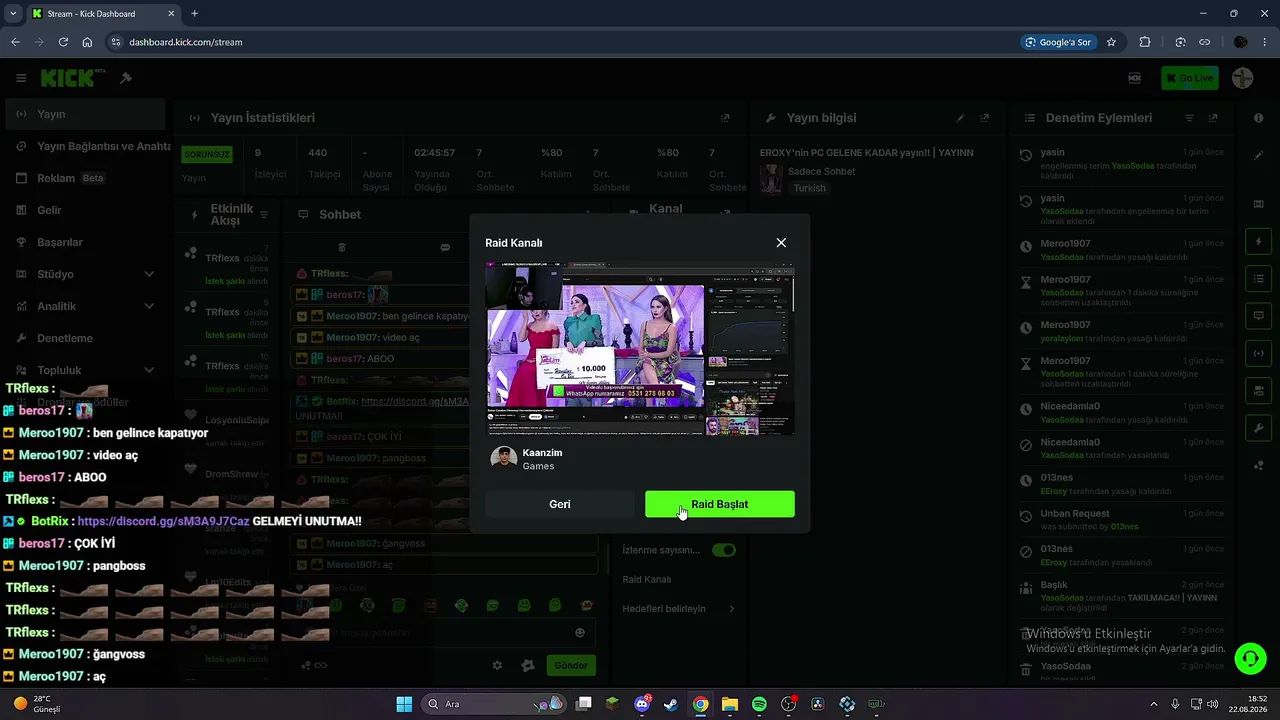Open Yayın in the sidebar
Viewport: 1280px width, 720px height.
[85, 114]
